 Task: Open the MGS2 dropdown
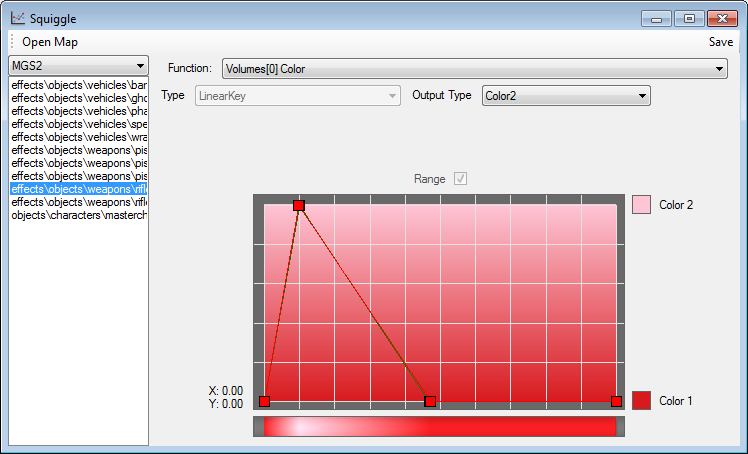click(x=78, y=65)
